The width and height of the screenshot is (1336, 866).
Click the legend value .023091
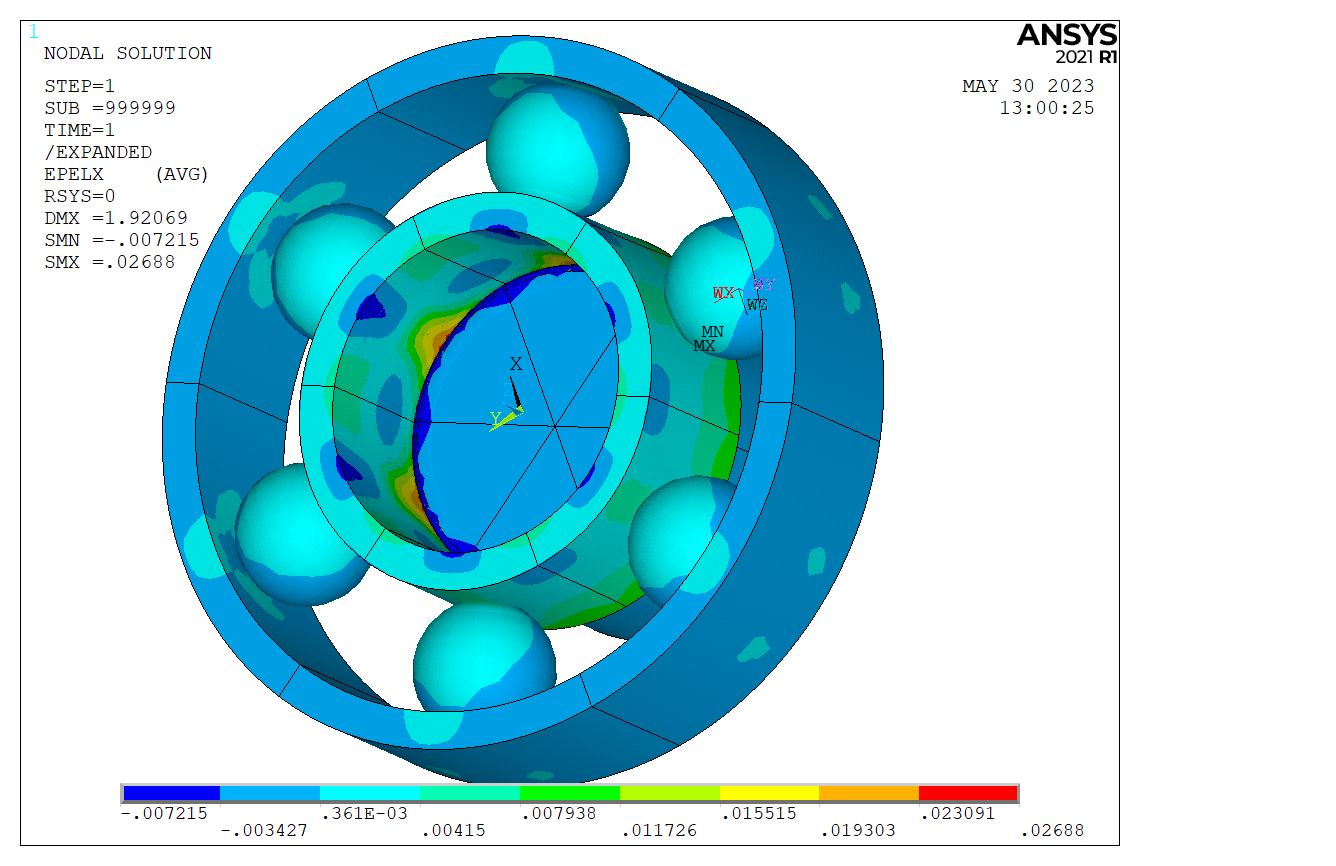(x=958, y=813)
